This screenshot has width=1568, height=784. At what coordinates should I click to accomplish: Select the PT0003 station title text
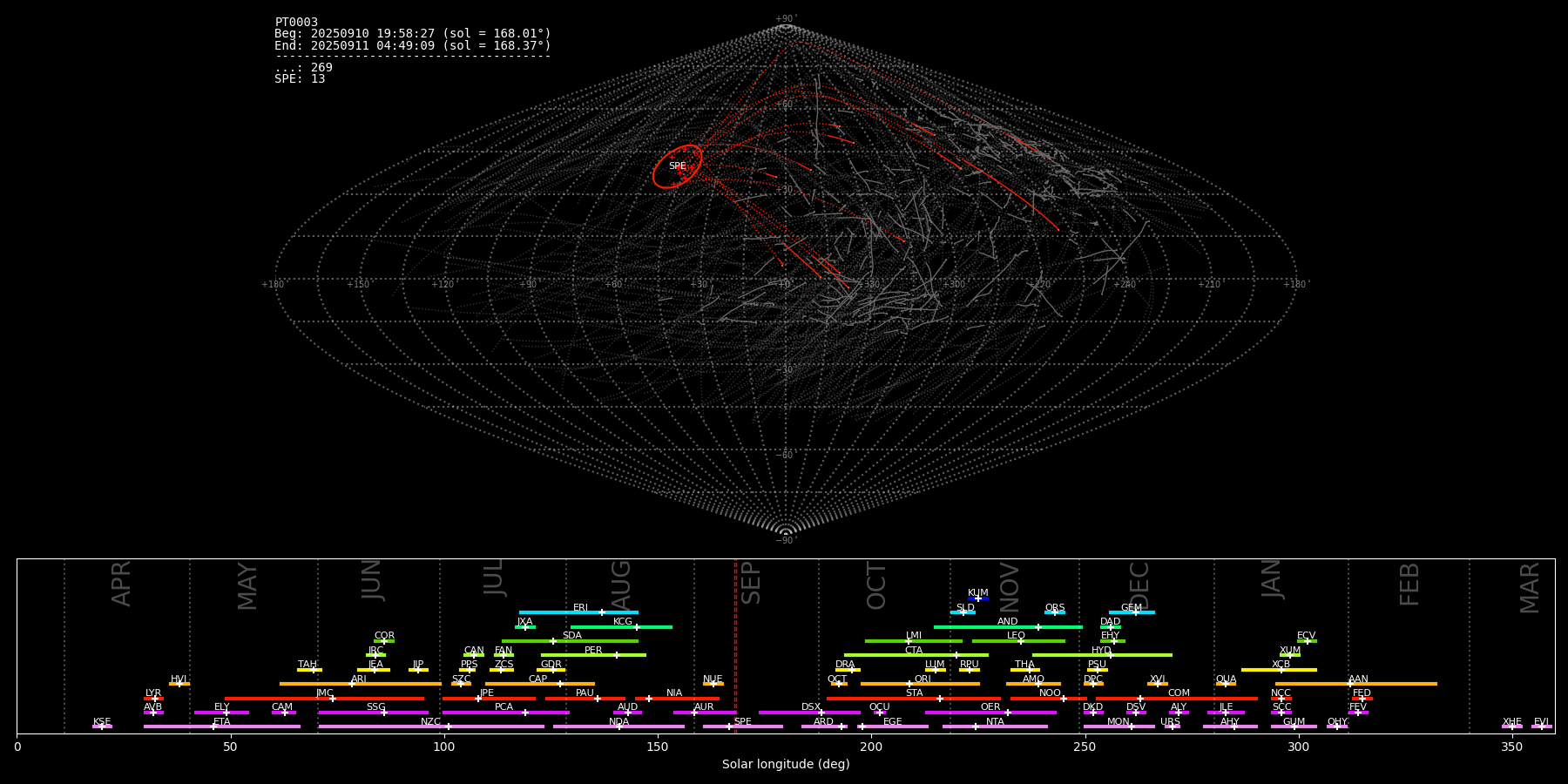click(x=296, y=23)
